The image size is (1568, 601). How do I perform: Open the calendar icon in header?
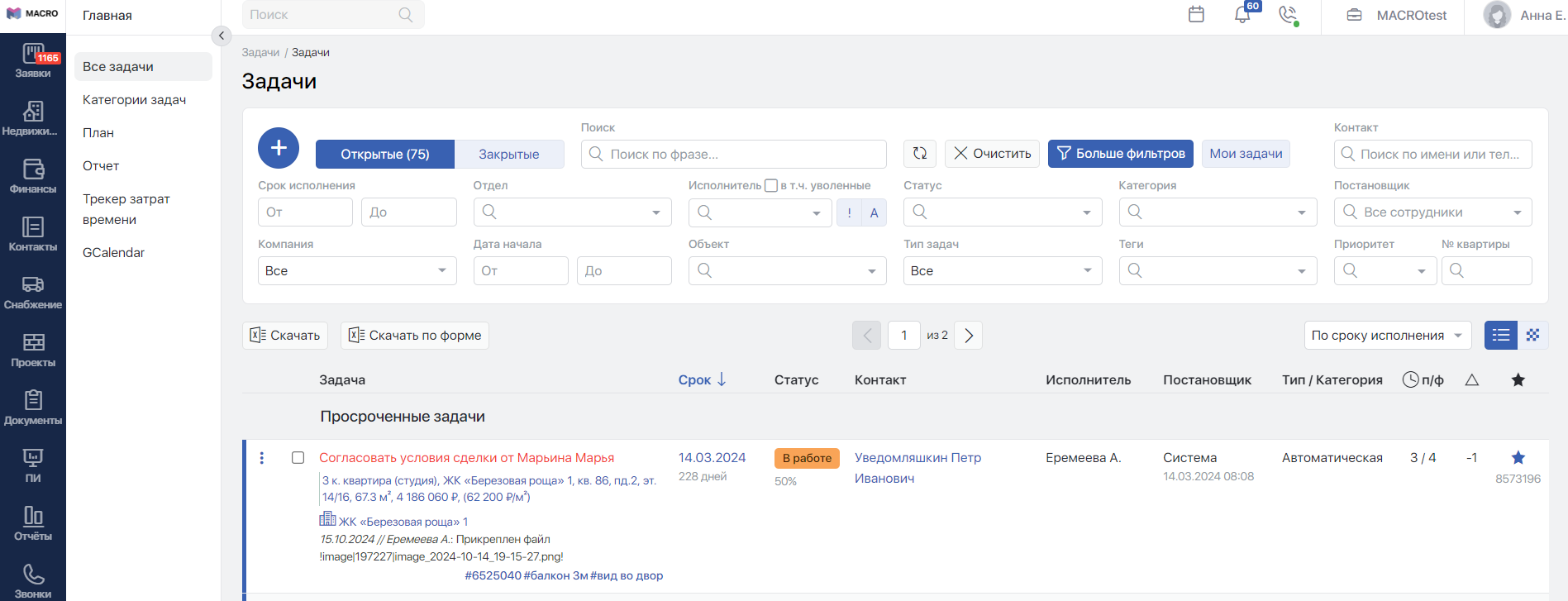point(1196,15)
